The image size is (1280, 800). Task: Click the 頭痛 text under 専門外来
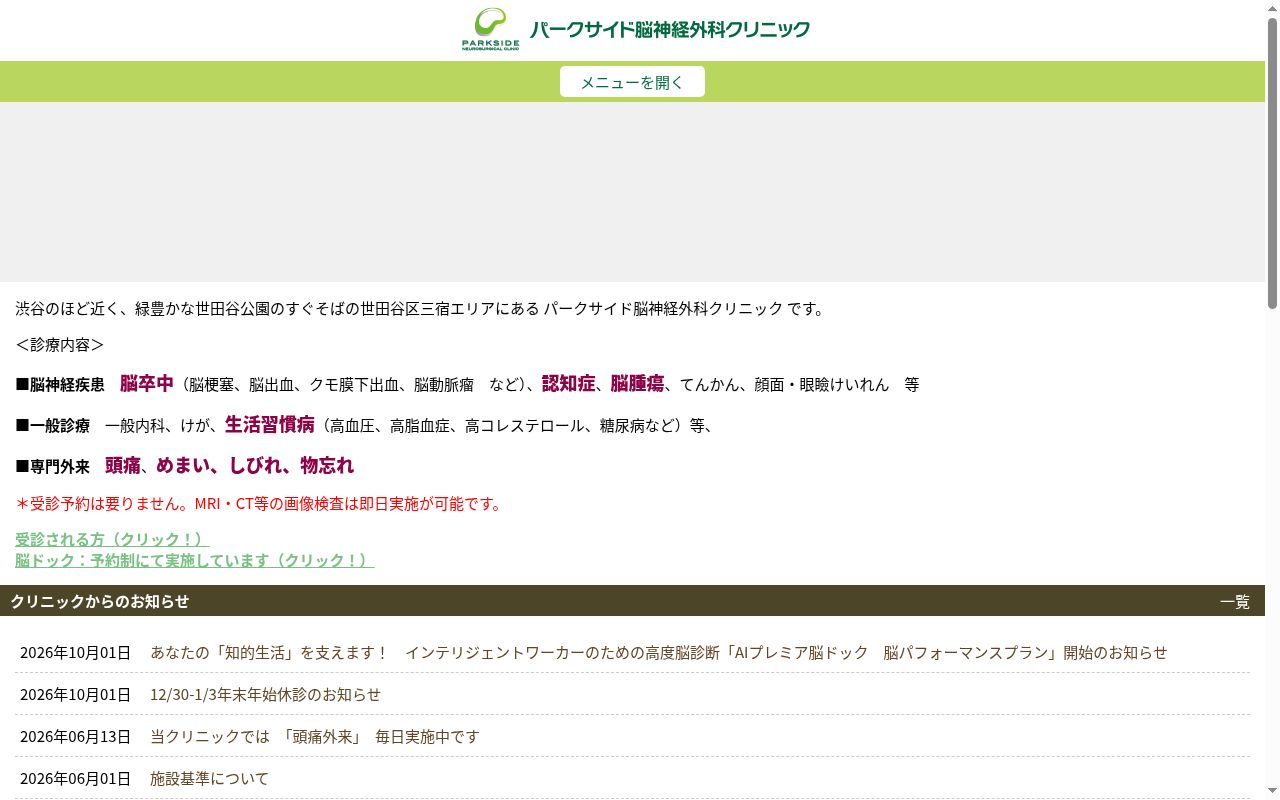pos(123,465)
